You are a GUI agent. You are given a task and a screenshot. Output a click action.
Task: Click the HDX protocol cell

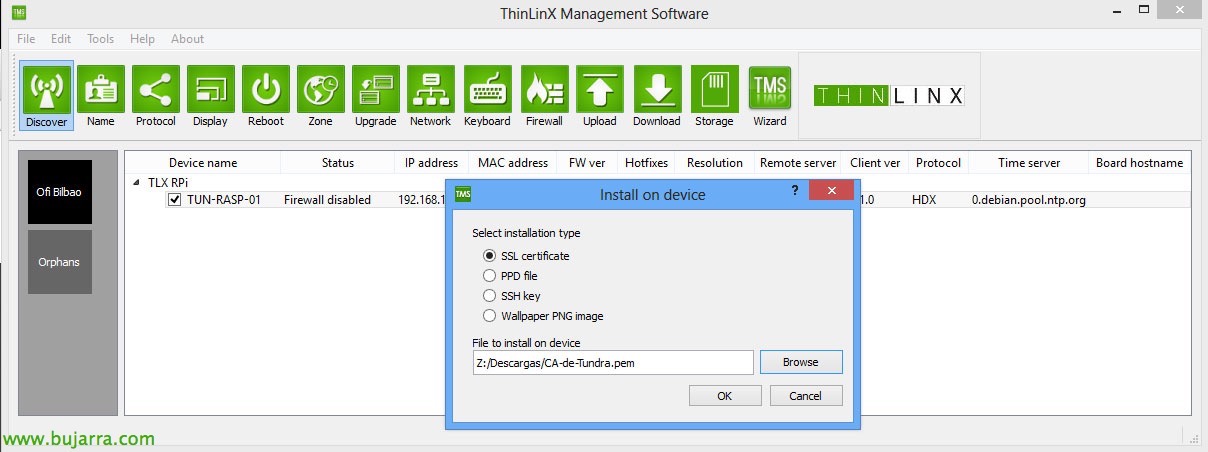[924, 200]
